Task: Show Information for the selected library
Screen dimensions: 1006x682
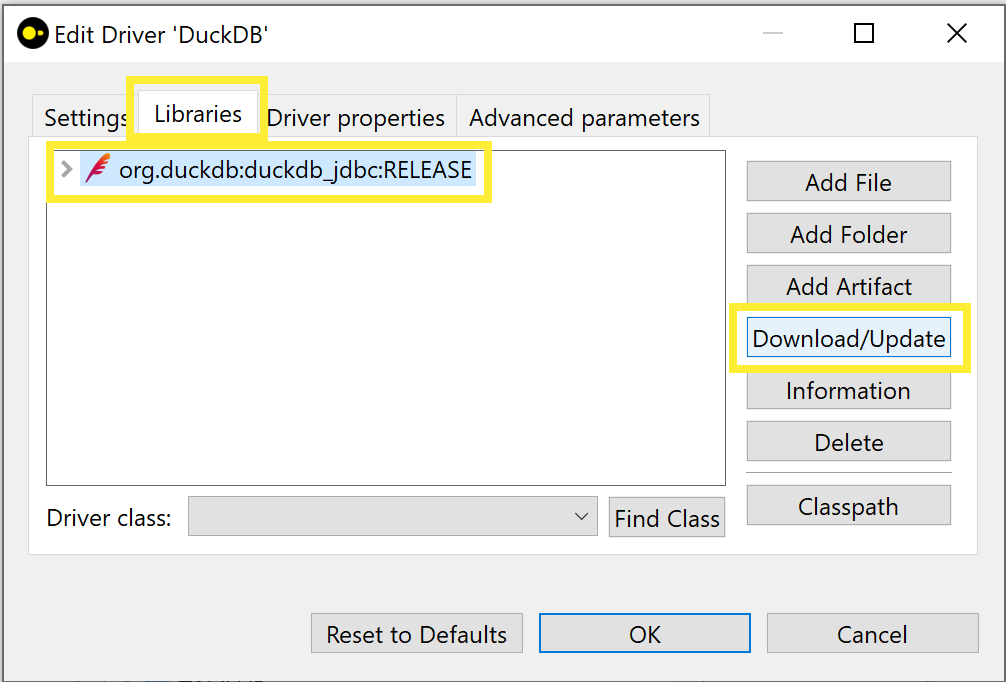Action: (848, 390)
